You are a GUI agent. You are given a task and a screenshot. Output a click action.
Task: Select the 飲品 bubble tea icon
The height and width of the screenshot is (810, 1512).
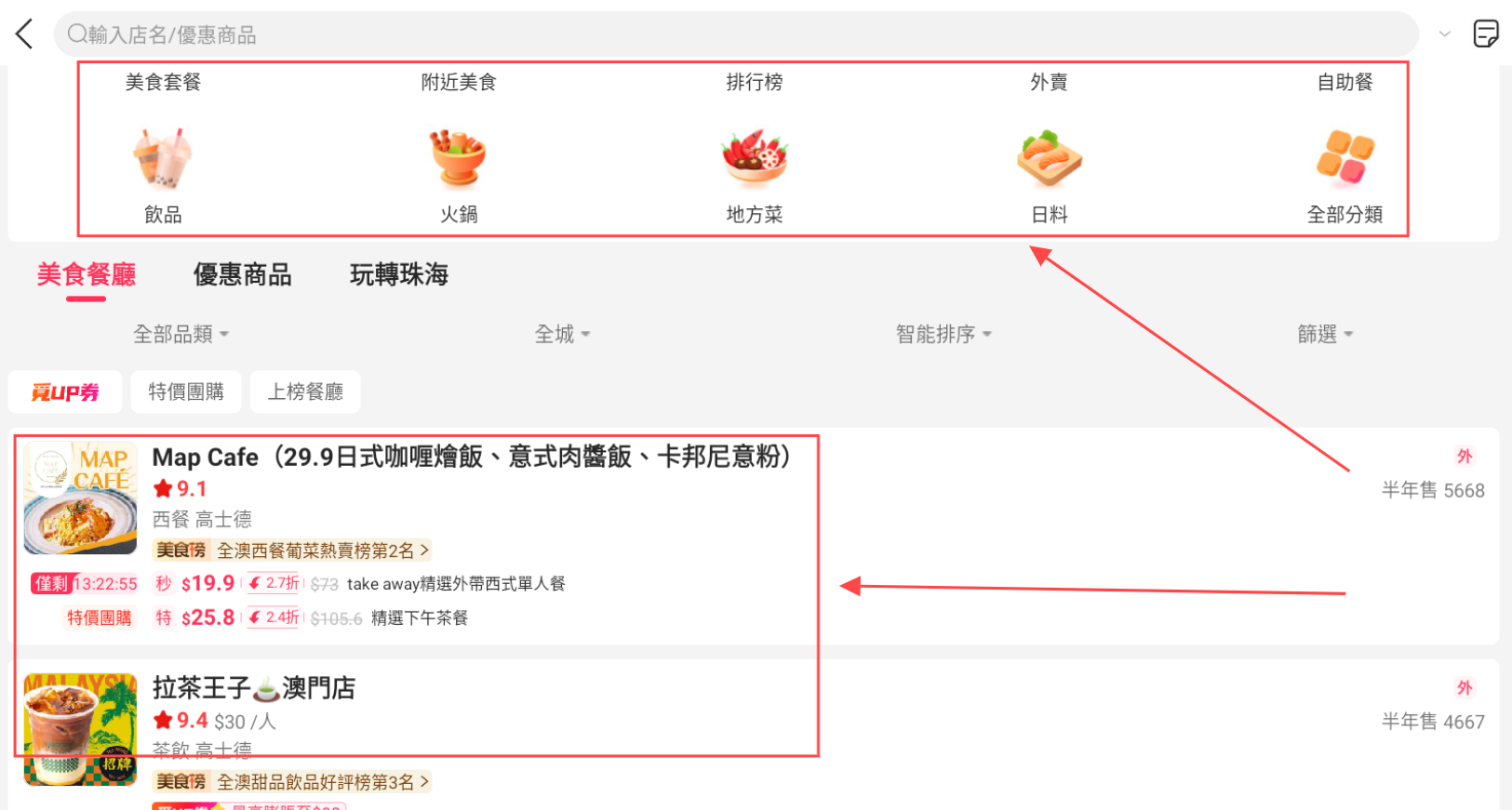[x=163, y=158]
